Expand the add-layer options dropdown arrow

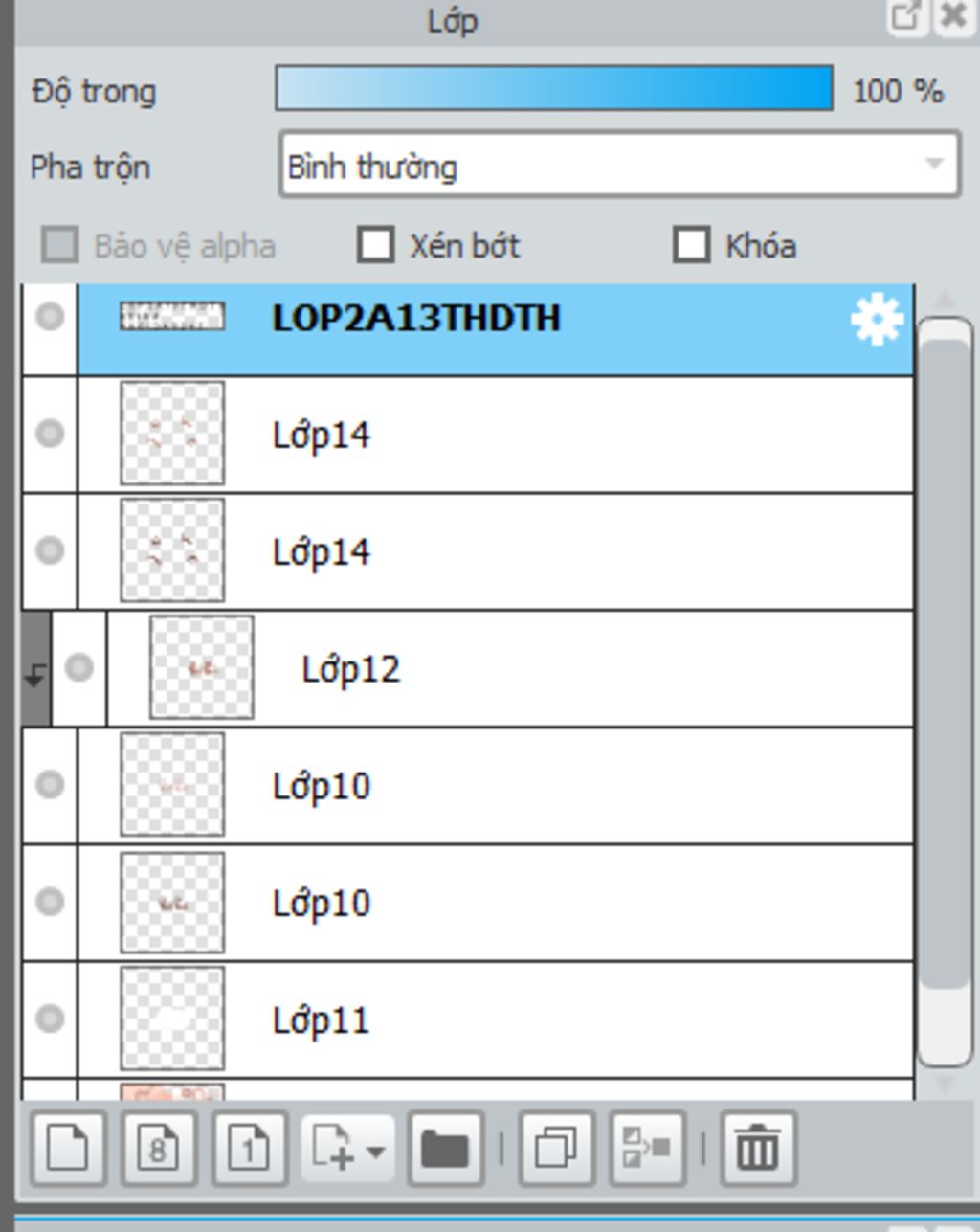(376, 1149)
